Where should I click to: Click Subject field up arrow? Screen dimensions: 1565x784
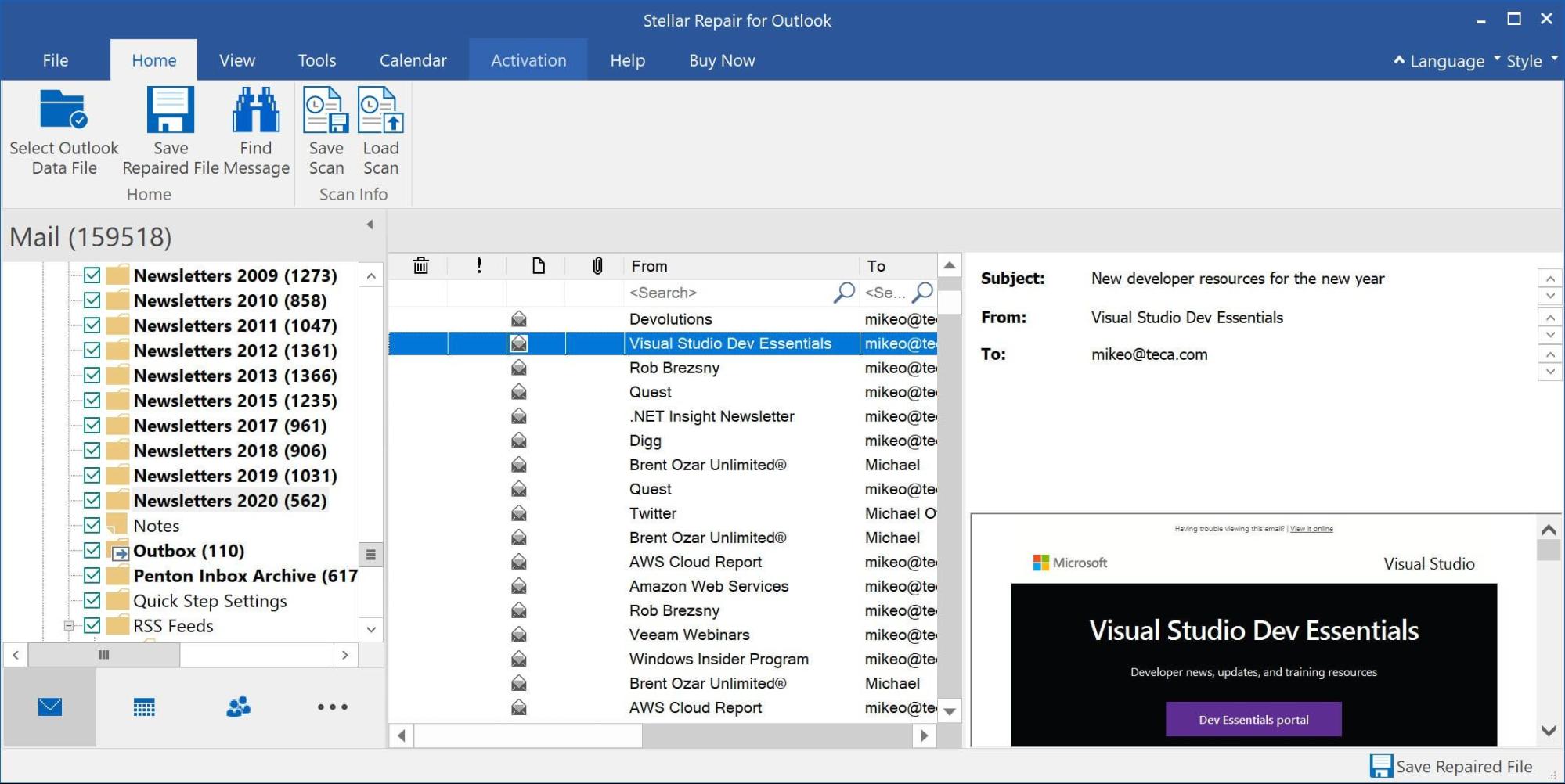click(1550, 278)
